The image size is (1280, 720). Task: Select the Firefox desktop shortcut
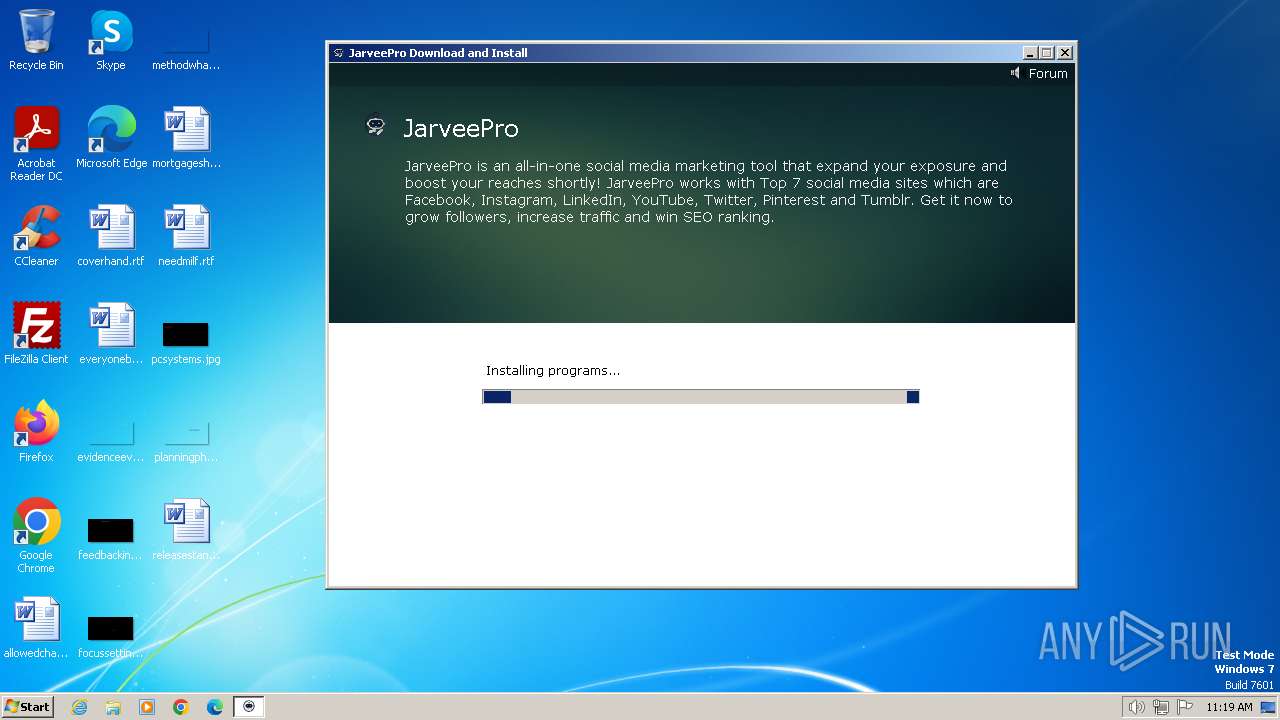point(36,432)
